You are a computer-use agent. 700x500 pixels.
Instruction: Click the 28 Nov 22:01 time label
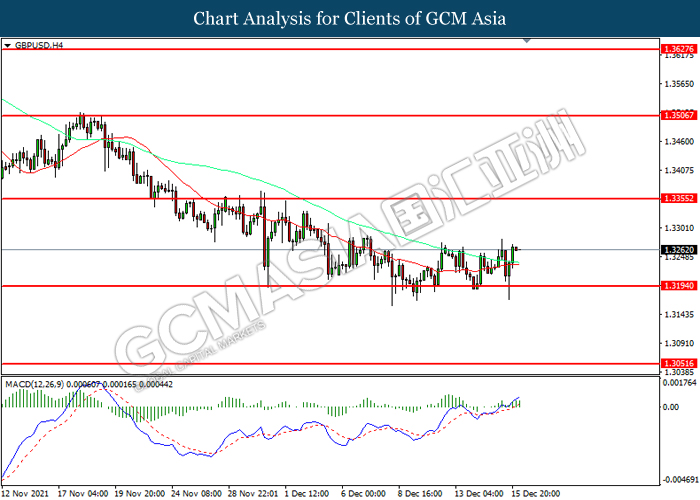(x=253, y=494)
